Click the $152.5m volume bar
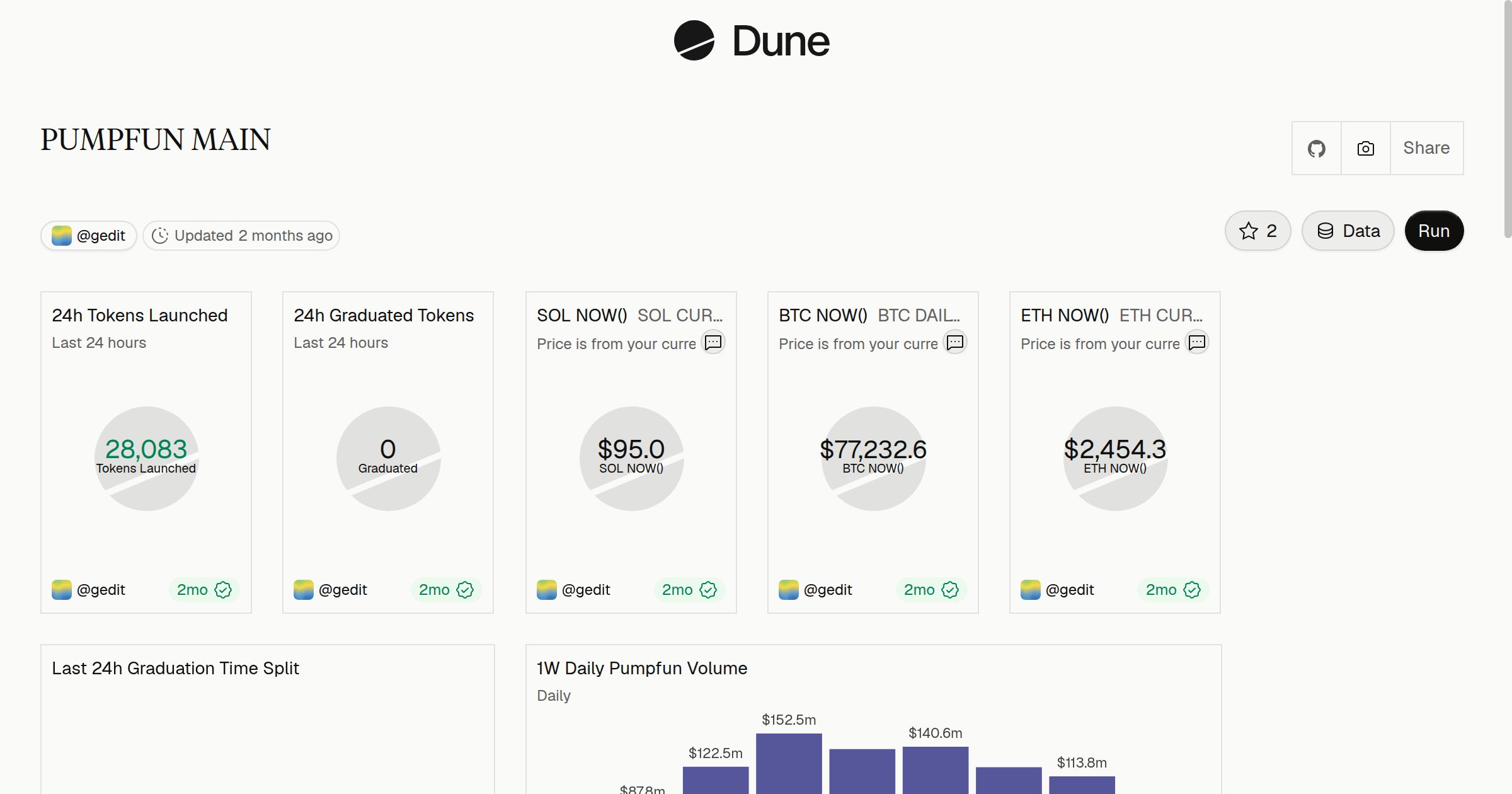The height and width of the screenshot is (794, 1512). [x=789, y=764]
